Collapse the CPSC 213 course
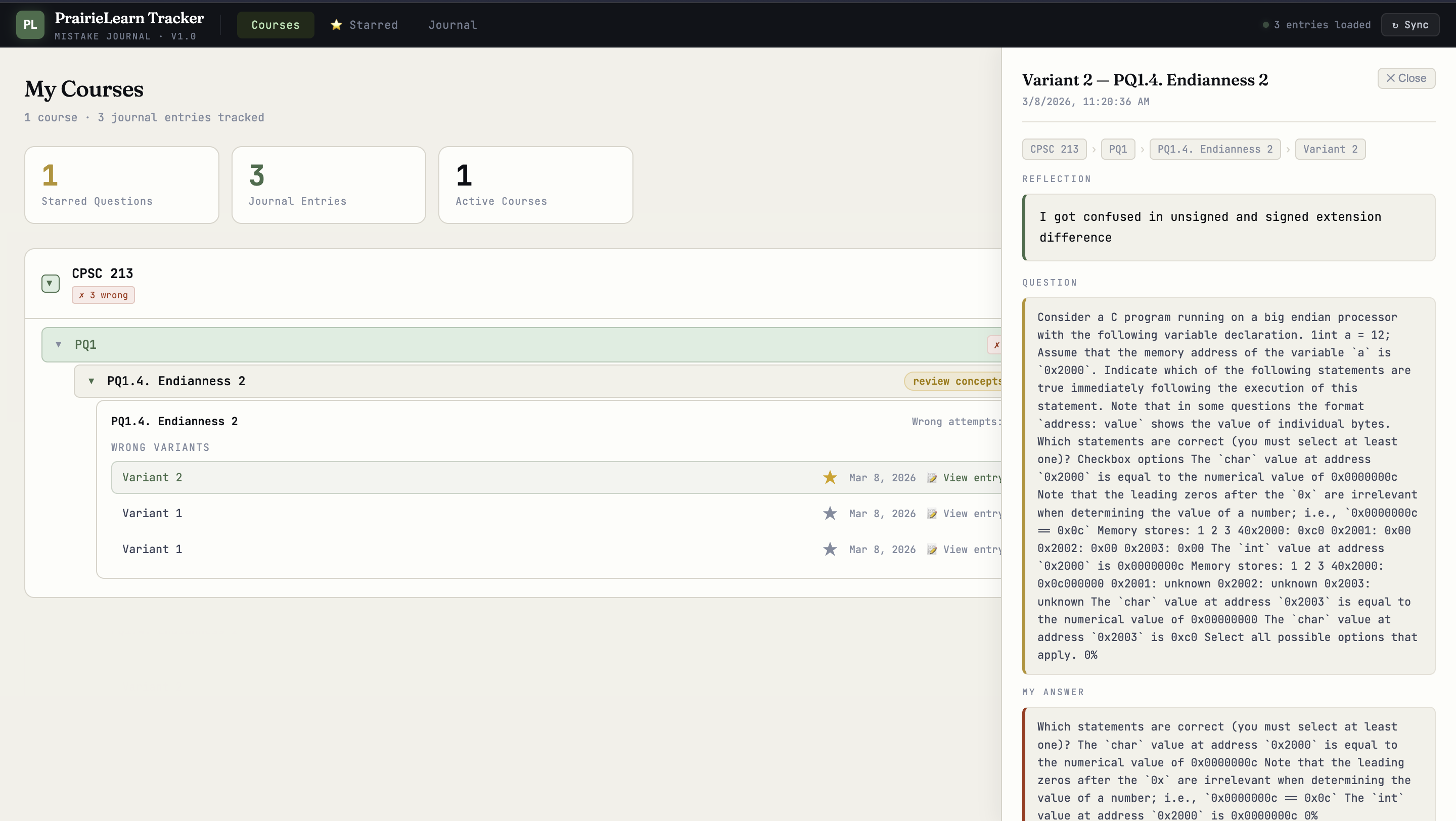1456x821 pixels. [x=51, y=283]
